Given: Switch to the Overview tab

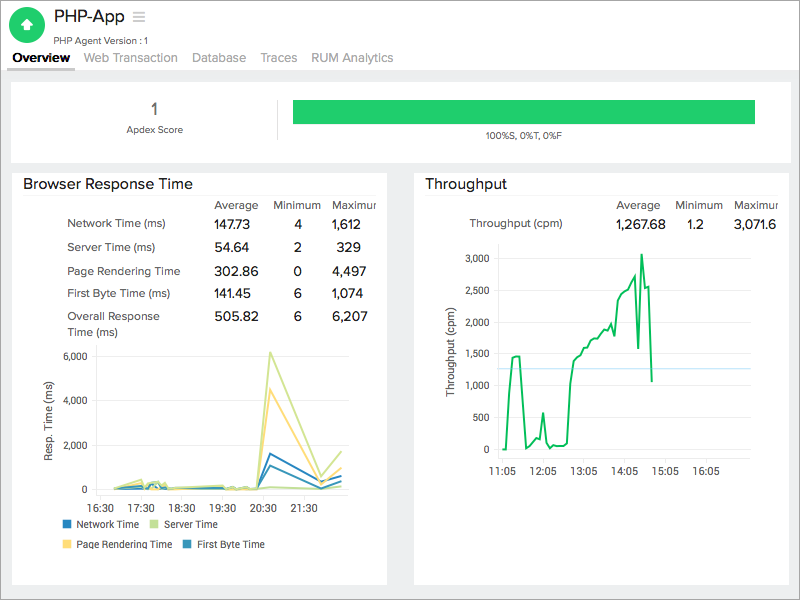Looking at the screenshot, I should (x=41, y=58).
